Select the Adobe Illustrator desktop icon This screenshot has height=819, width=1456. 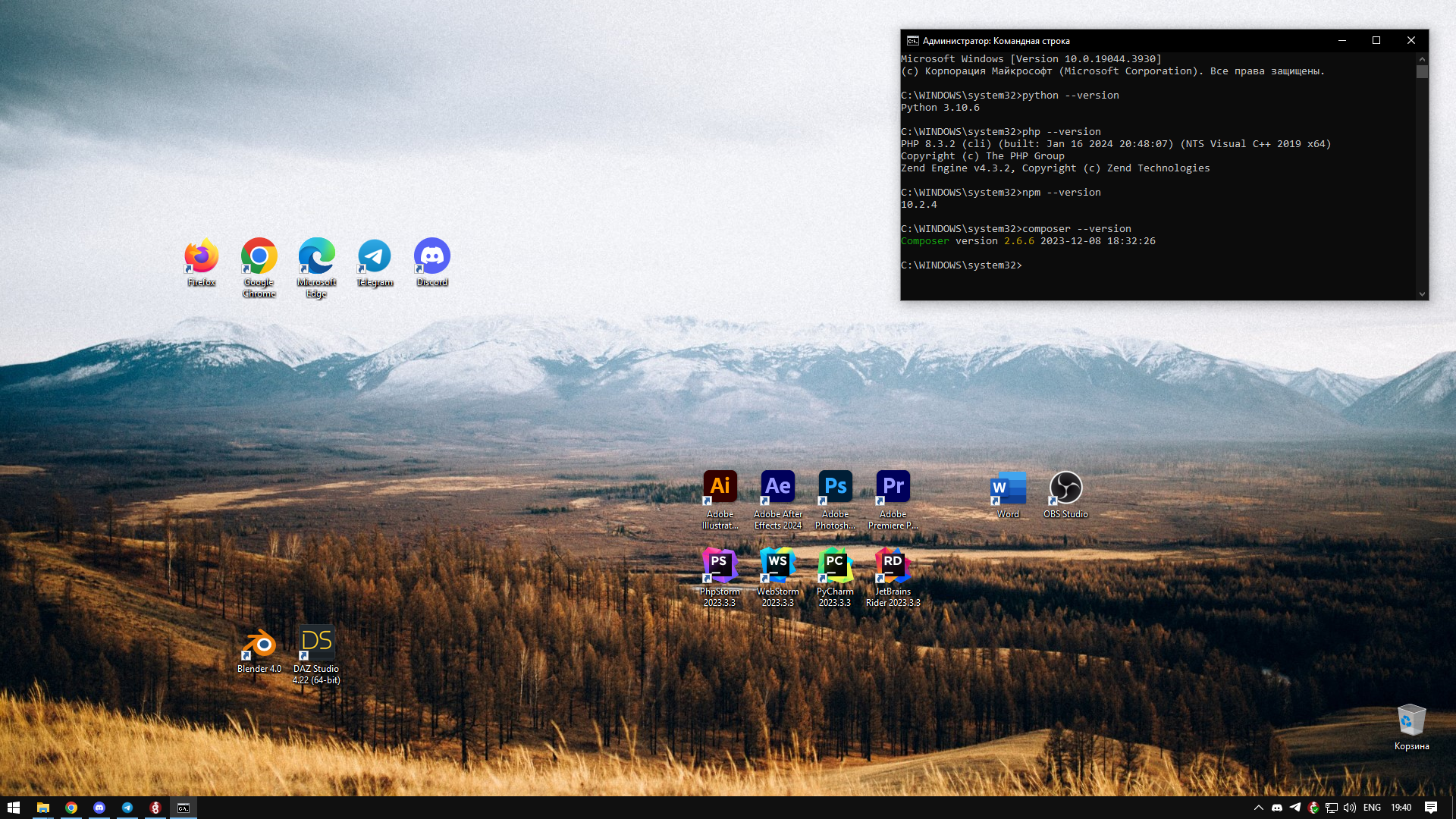click(720, 500)
